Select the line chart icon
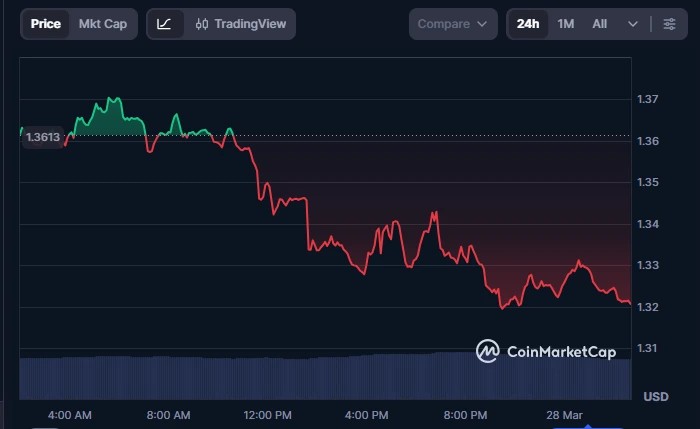This screenshot has height=429, width=700. [x=165, y=24]
